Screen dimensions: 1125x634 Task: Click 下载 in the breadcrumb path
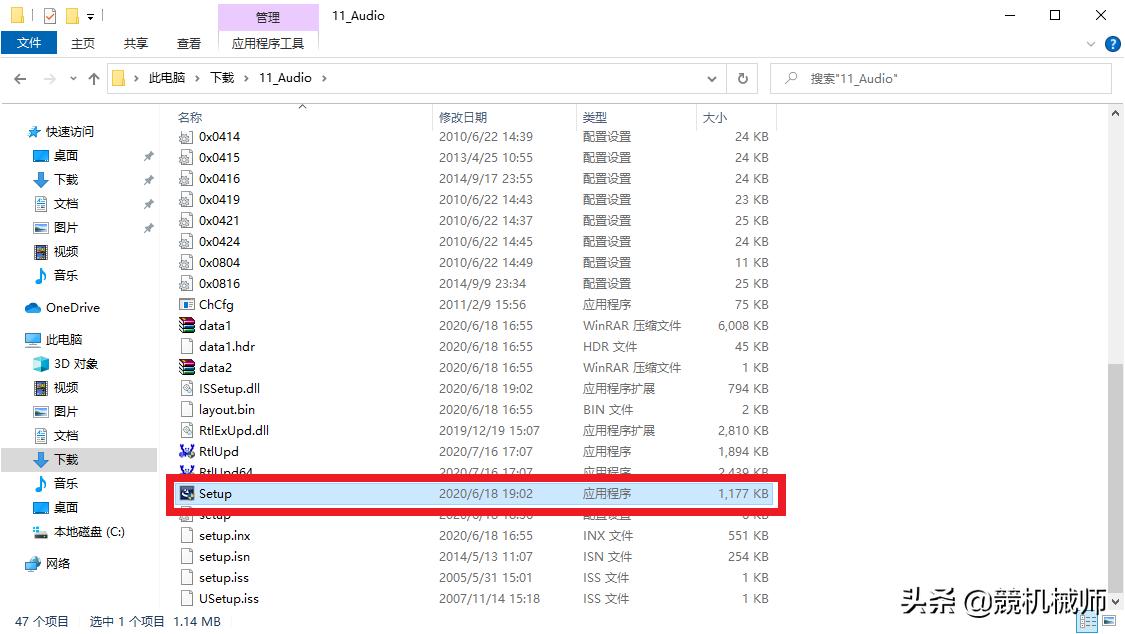click(x=221, y=77)
